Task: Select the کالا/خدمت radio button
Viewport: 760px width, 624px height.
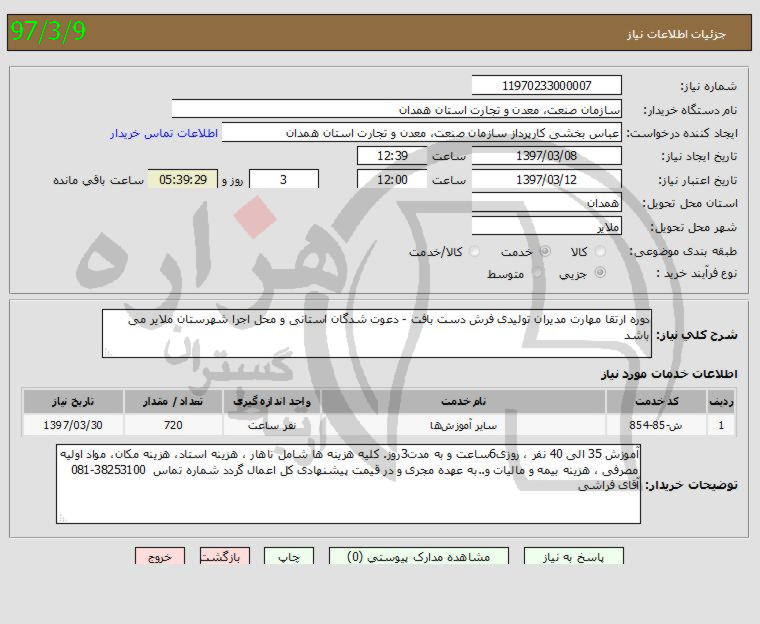Action: pos(474,251)
